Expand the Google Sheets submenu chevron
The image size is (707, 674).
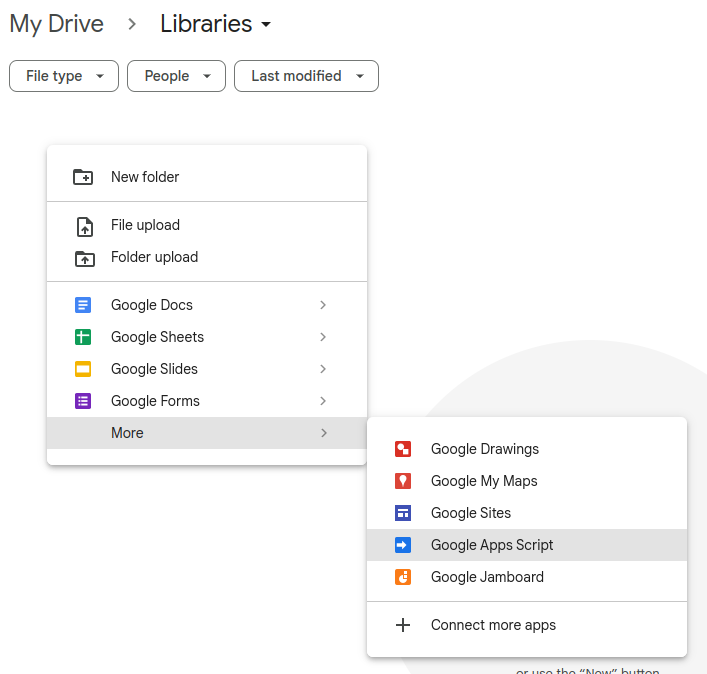click(323, 337)
